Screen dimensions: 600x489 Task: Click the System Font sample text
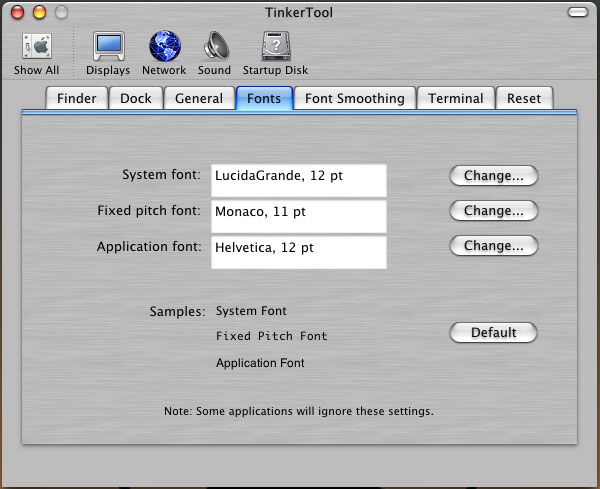(251, 311)
